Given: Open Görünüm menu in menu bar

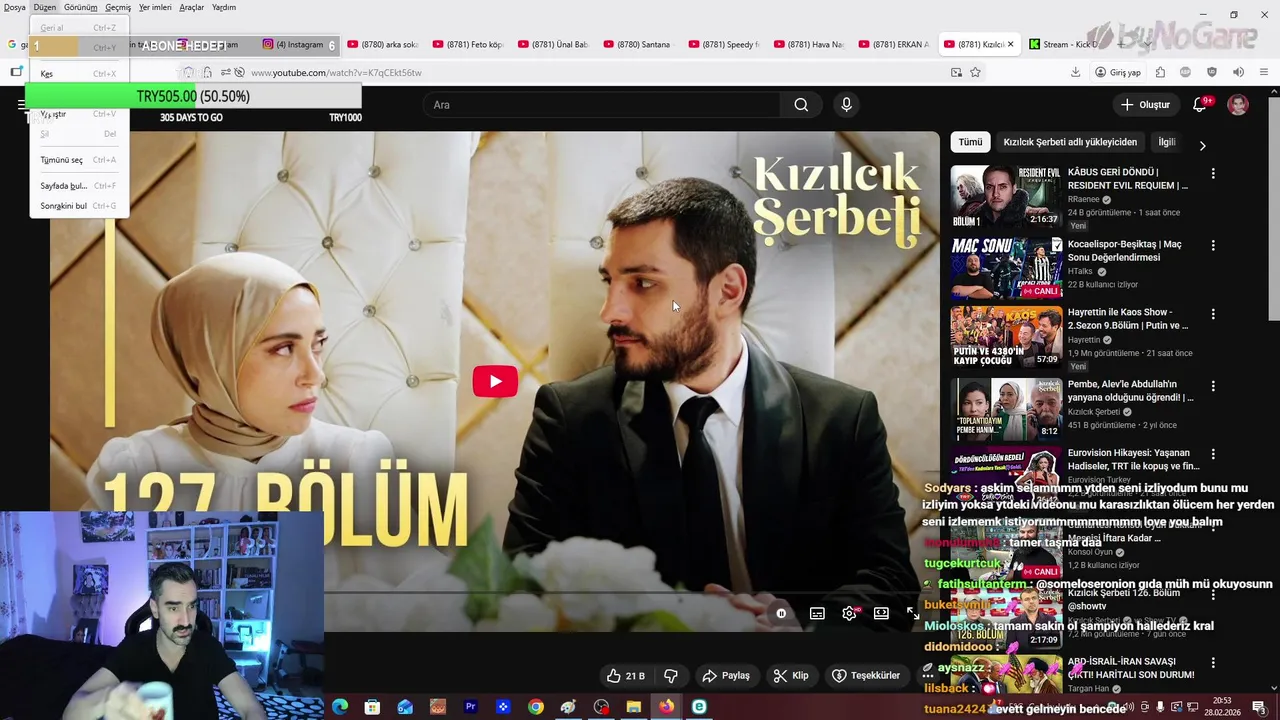Looking at the screenshot, I should click(x=80, y=7).
